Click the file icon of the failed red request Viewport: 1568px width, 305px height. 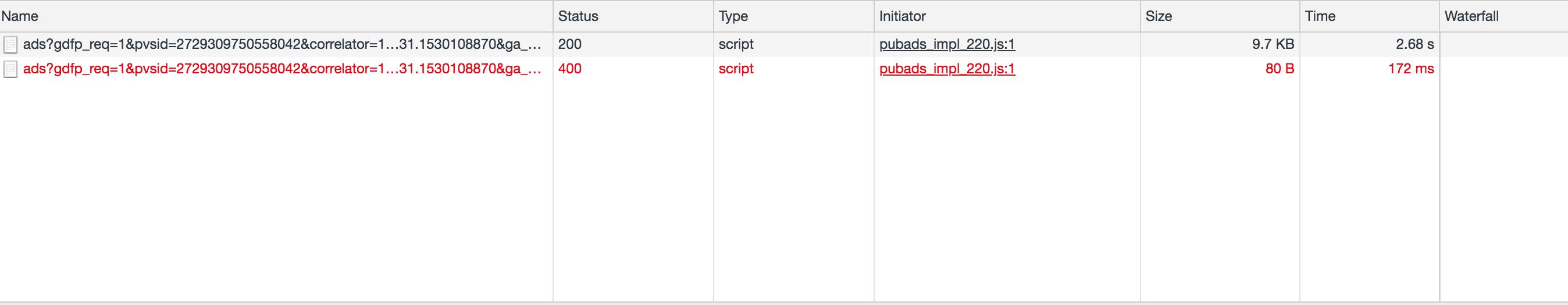[10, 69]
